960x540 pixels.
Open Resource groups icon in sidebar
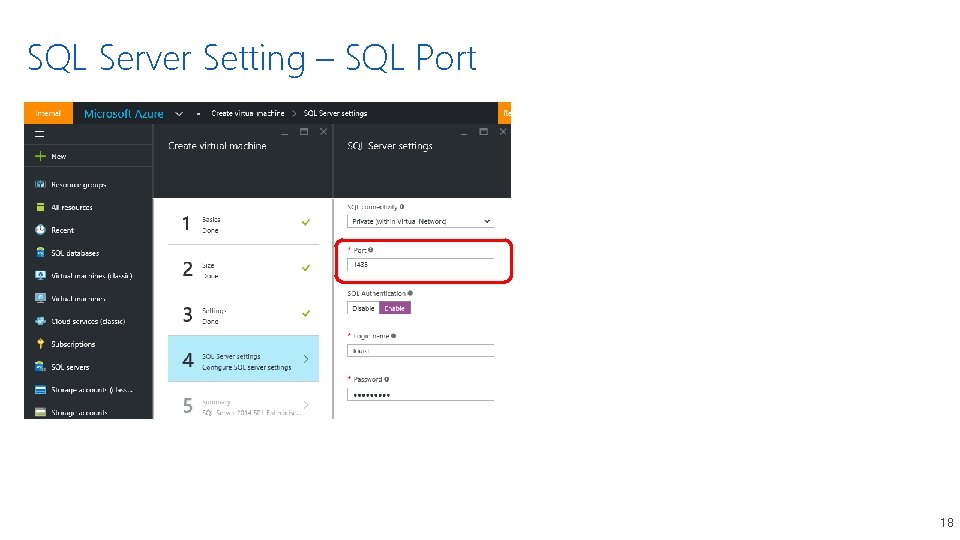pos(40,184)
